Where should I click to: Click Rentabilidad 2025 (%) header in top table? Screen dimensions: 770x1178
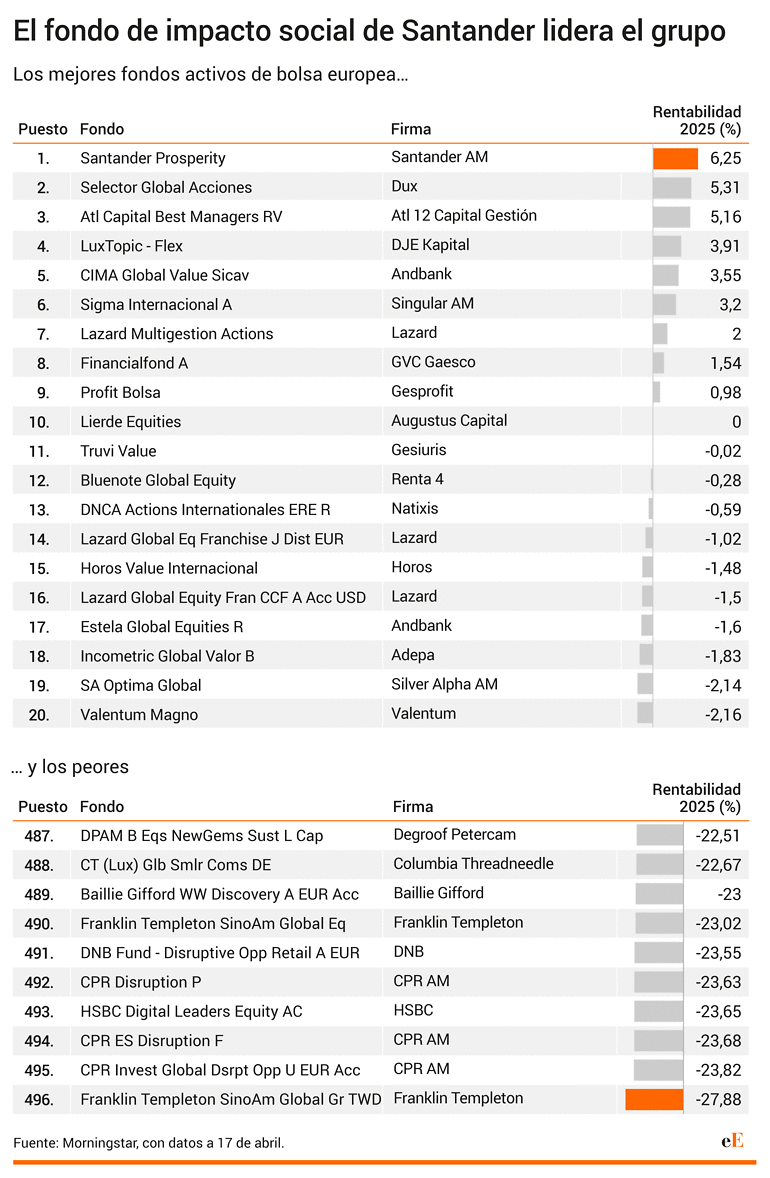tap(696, 120)
